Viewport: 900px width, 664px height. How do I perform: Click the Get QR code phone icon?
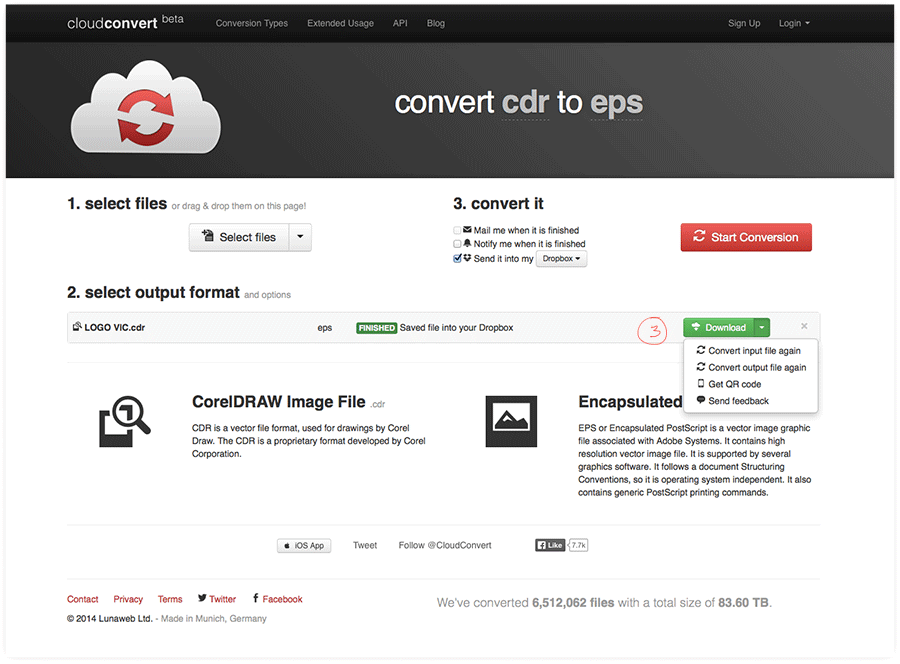tap(700, 383)
